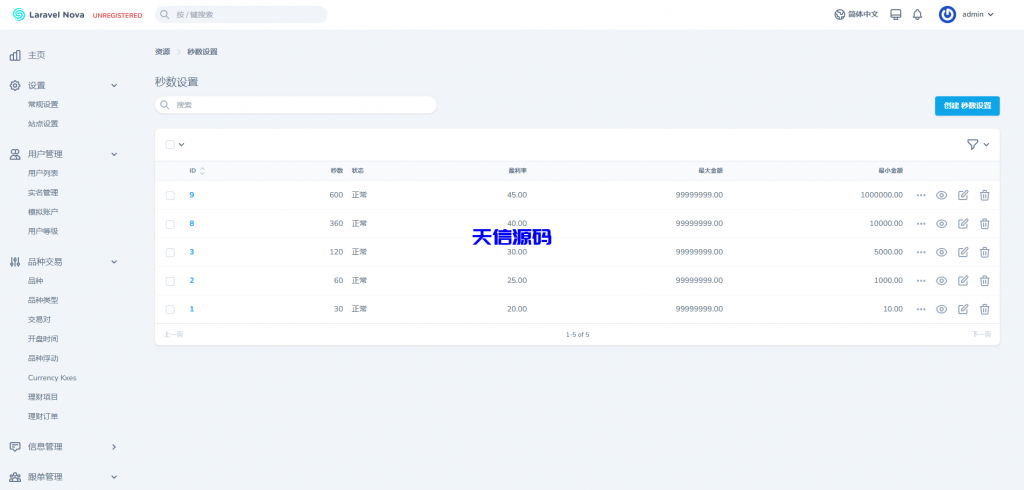
Task: Collapse the 用户管理 sidebar section
Action: coord(114,154)
